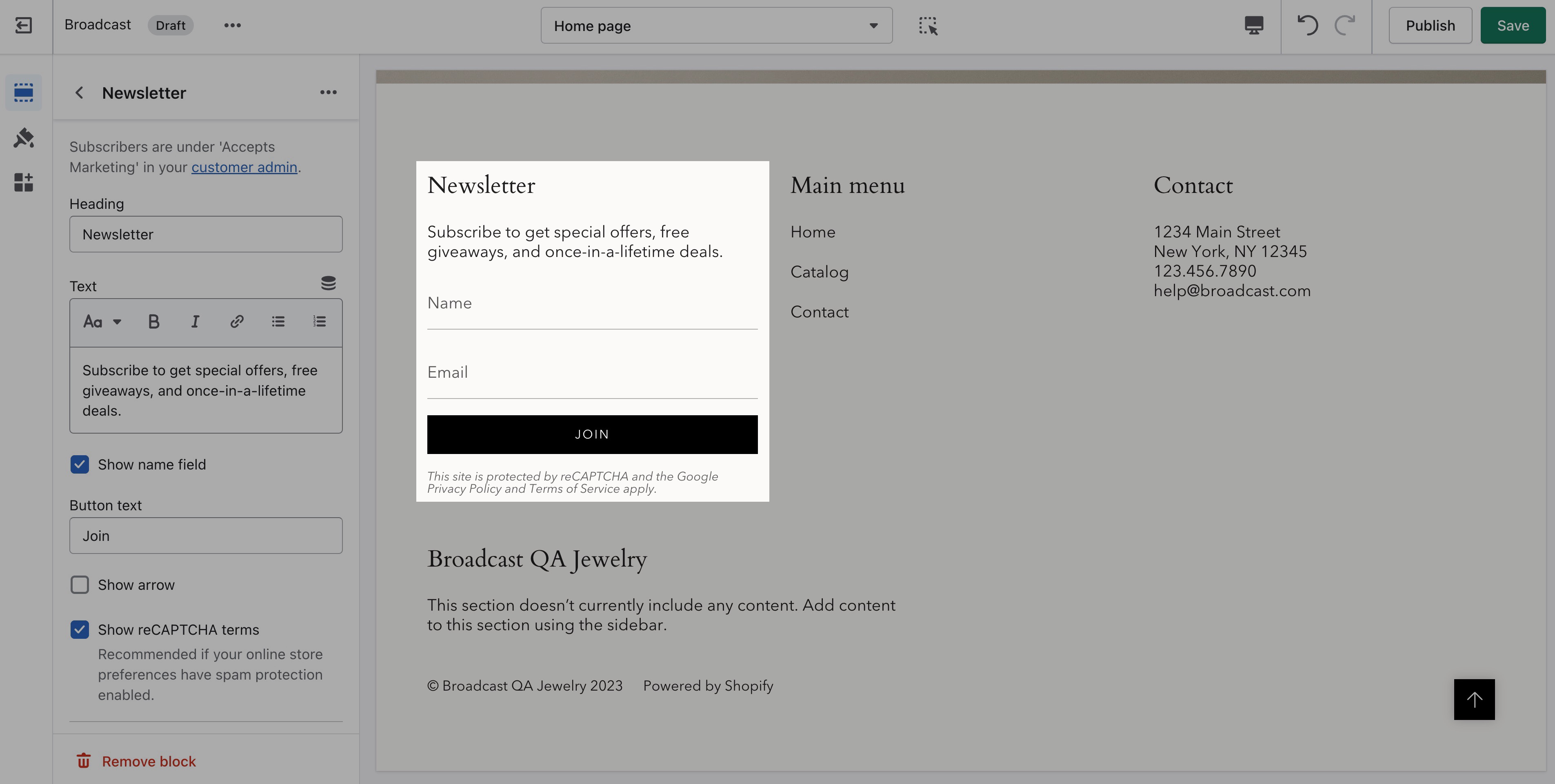
Task: Click the exit editor icon
Action: click(24, 25)
